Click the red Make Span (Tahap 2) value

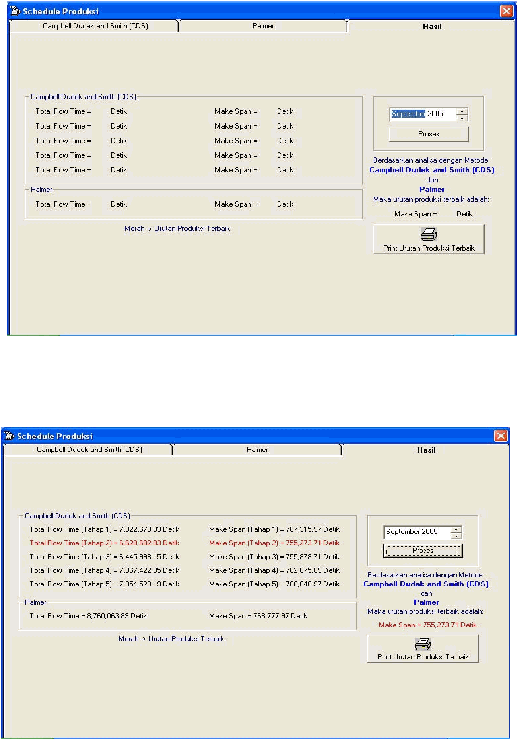click(x=274, y=543)
